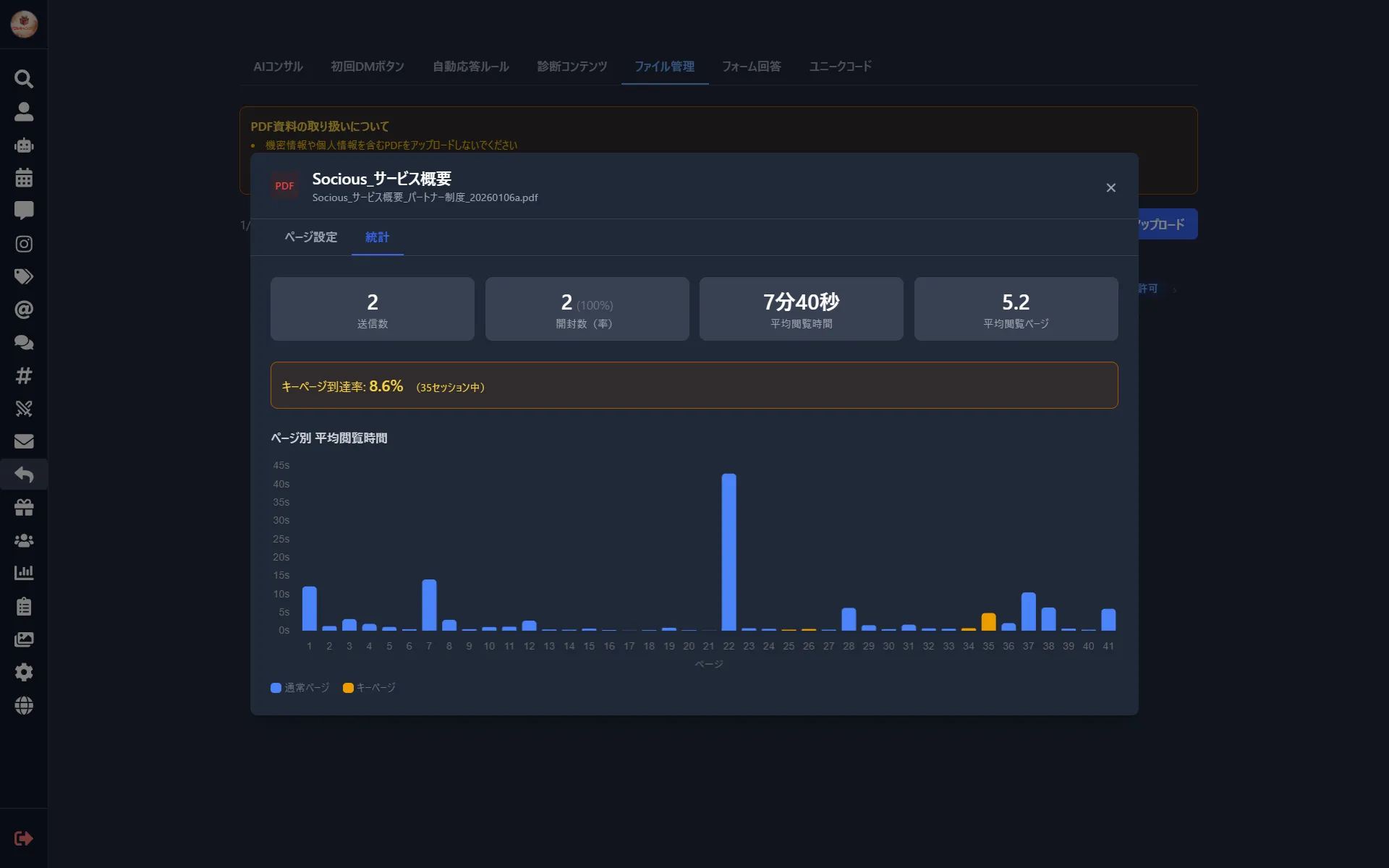Open the globe language sidebar icon
Screen dimensions: 1389x868
click(24, 705)
